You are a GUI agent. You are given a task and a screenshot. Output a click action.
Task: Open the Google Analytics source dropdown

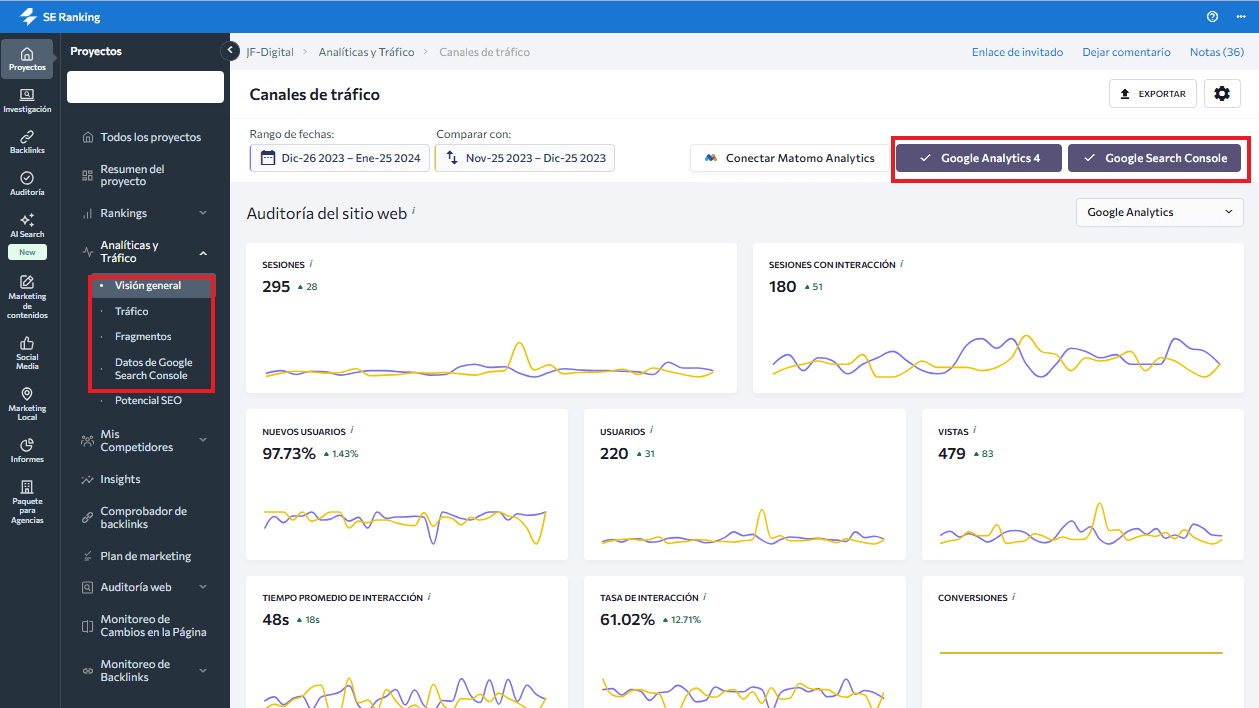(1159, 212)
